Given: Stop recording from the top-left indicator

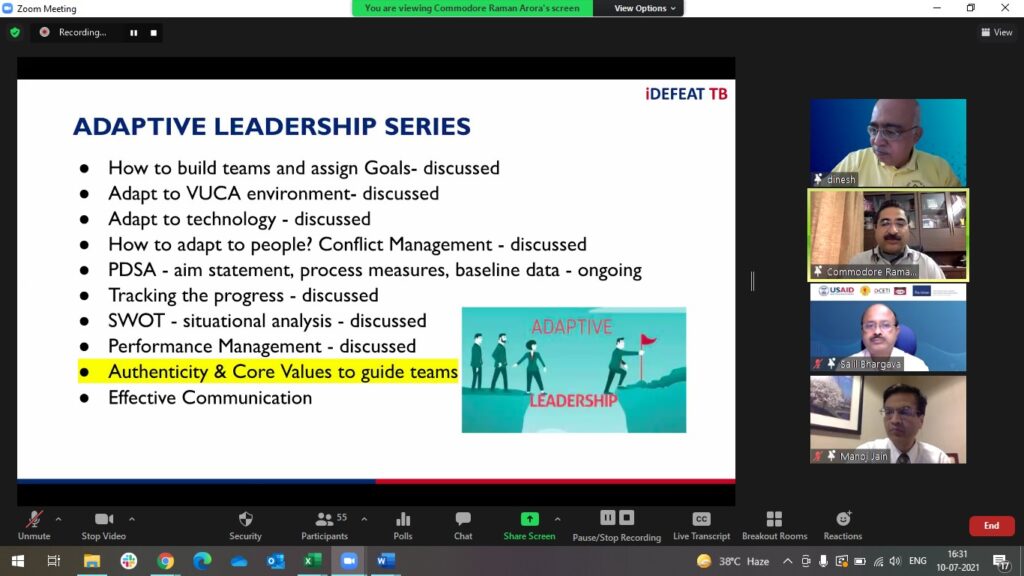Looking at the screenshot, I should pos(154,32).
